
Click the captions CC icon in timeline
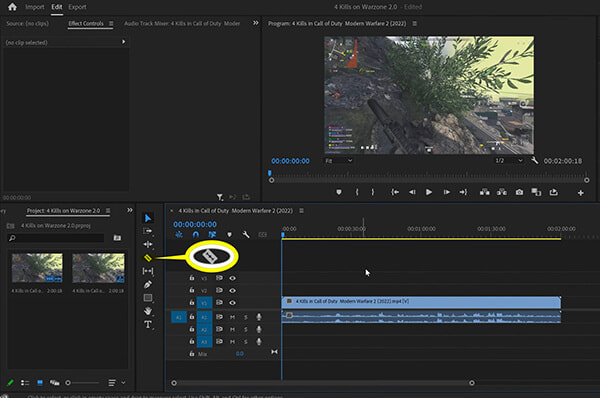tap(262, 235)
